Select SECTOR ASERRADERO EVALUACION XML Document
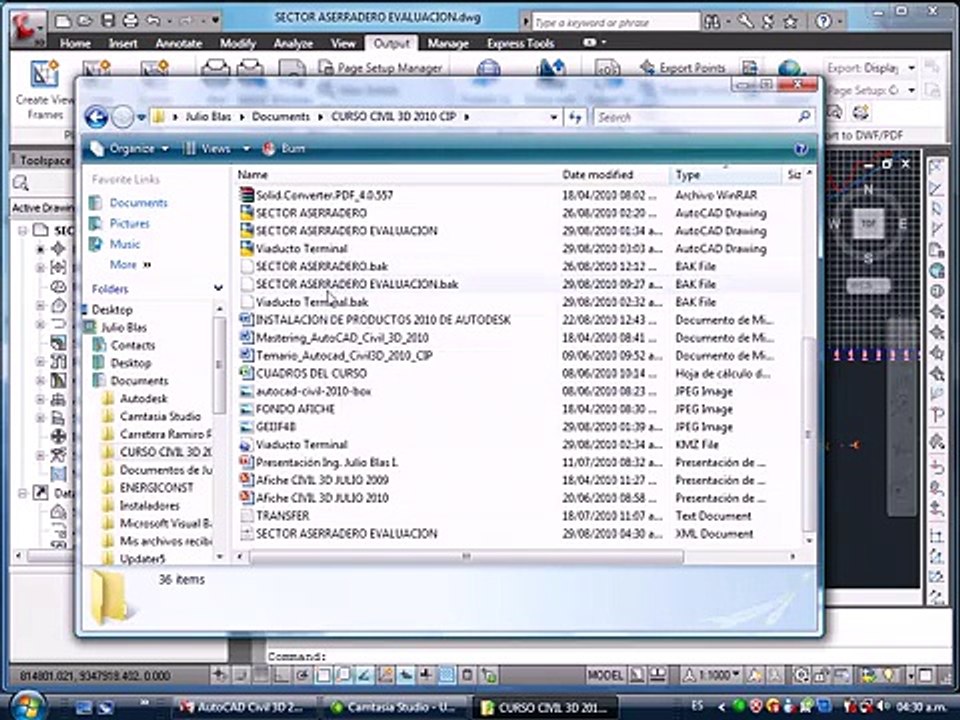This screenshot has width=960, height=720. pyautogui.click(x=346, y=533)
